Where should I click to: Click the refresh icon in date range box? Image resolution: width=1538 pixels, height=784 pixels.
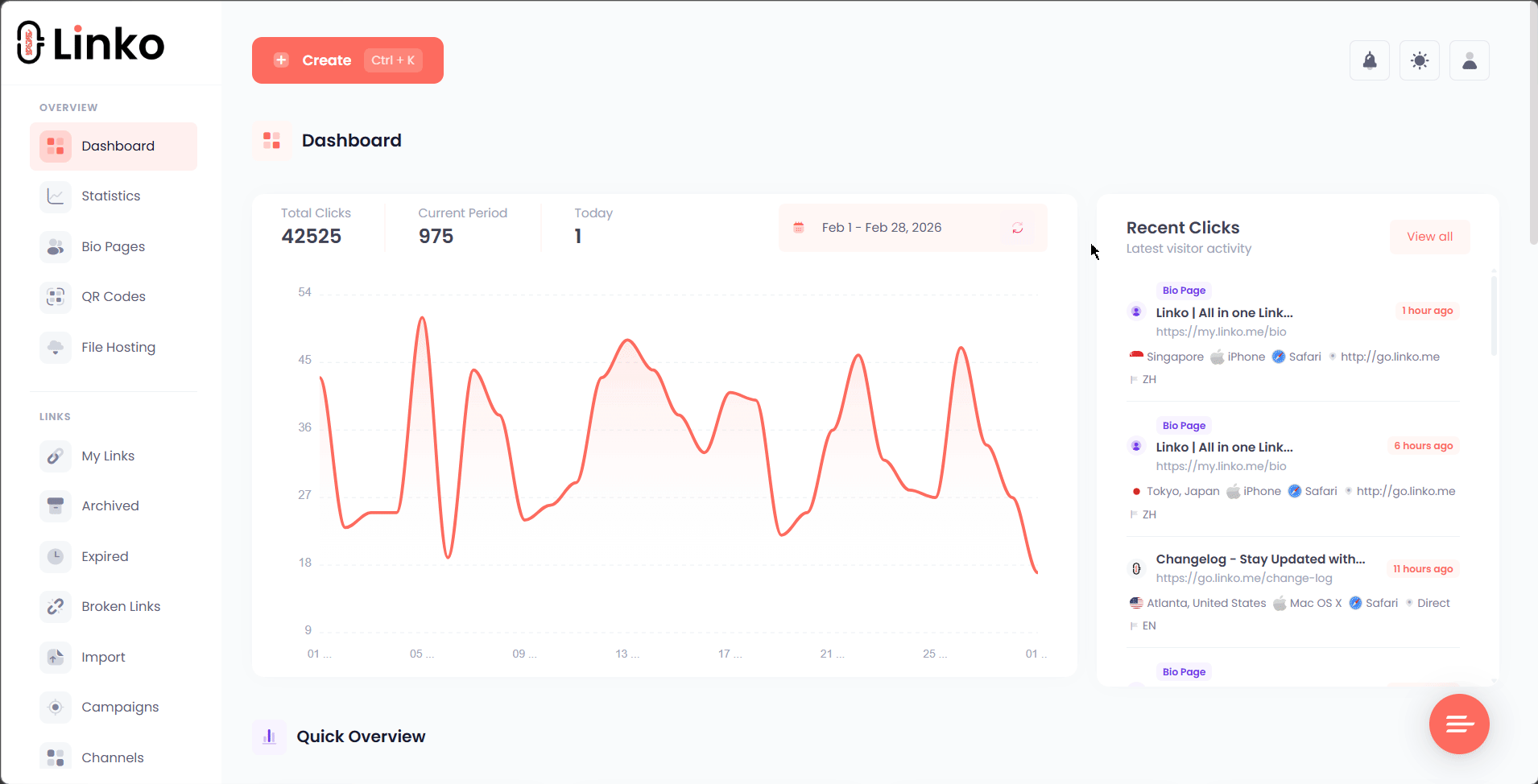point(1018,228)
